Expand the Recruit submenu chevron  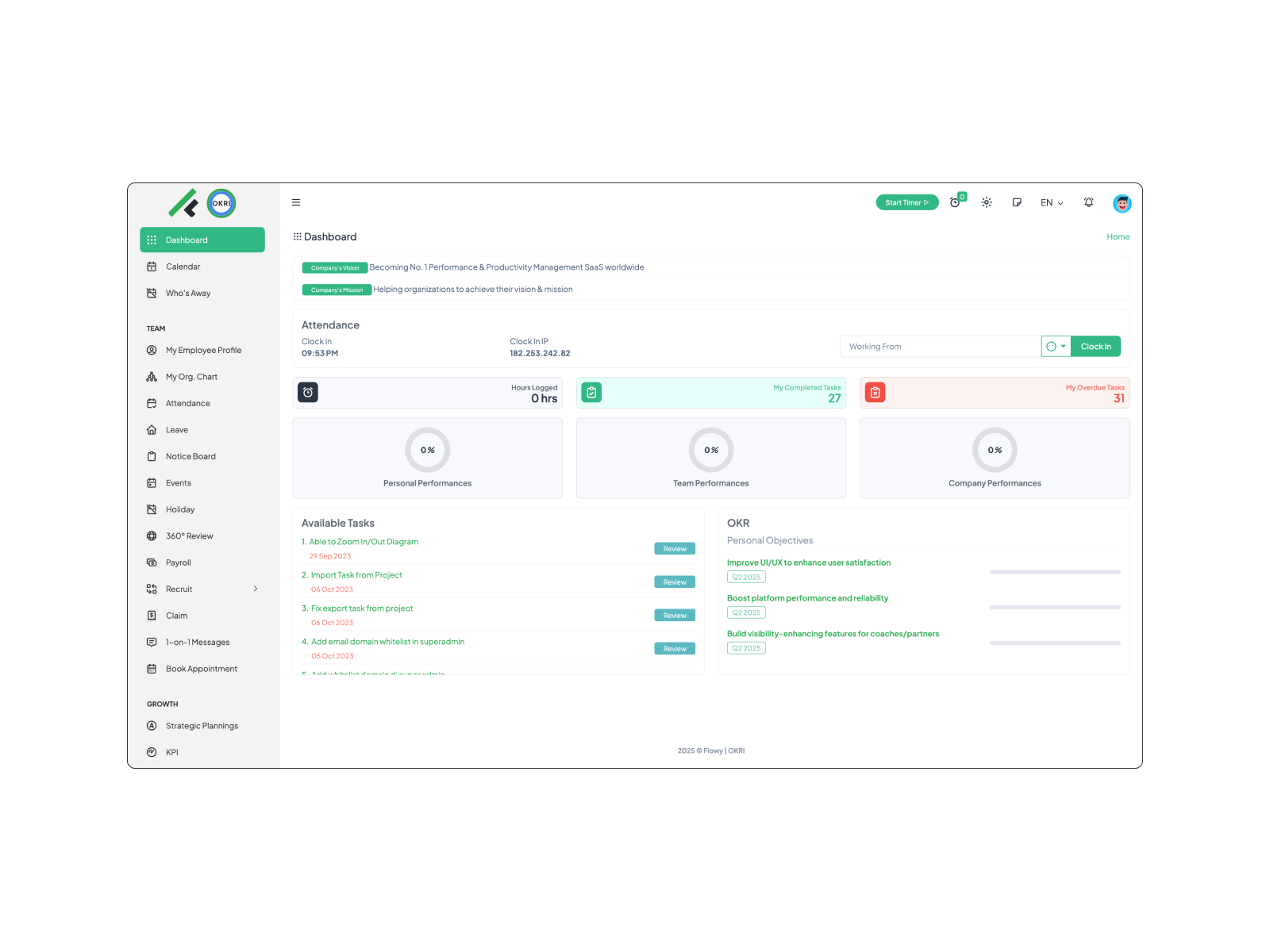point(256,589)
